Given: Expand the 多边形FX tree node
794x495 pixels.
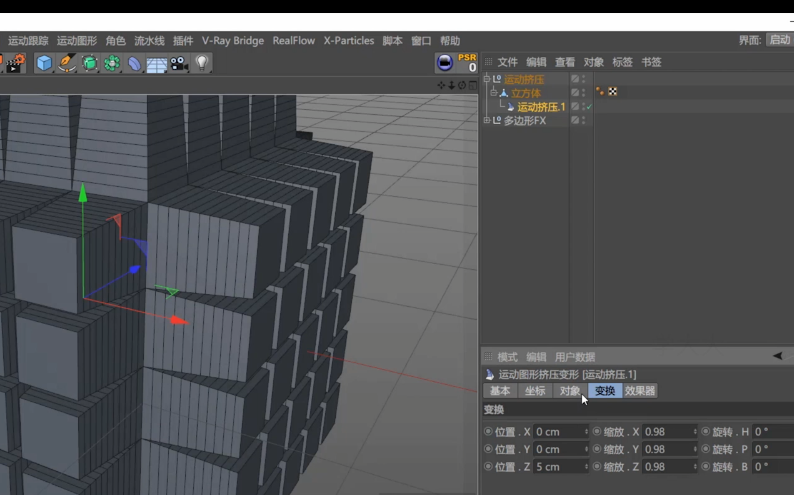Looking at the screenshot, I should [x=487, y=121].
